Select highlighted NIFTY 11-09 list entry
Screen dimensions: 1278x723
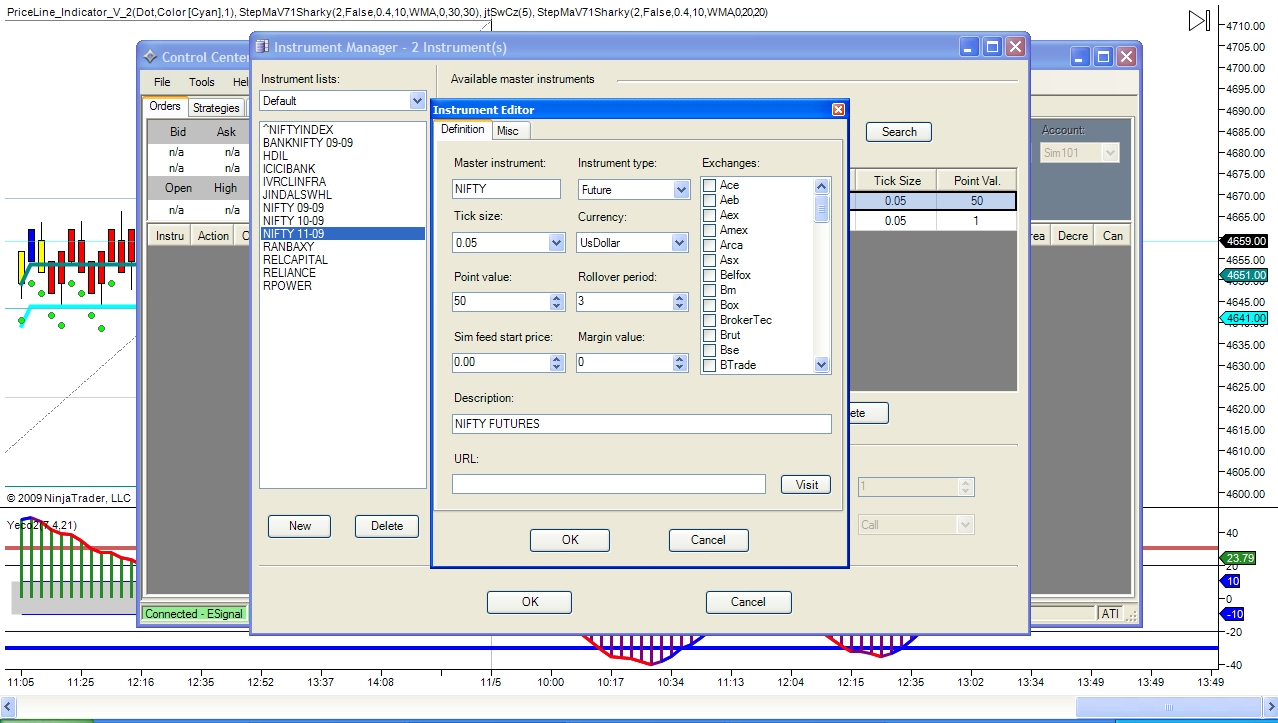pos(342,234)
